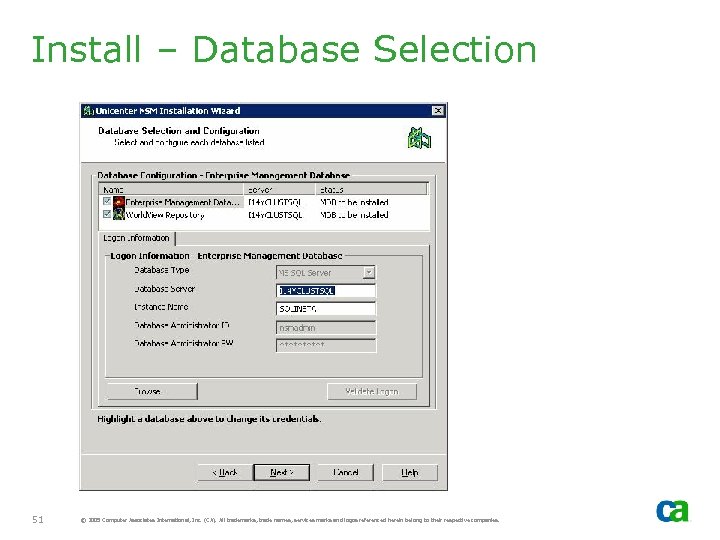Uncheck the WorldView Repository checkbox
The image size is (720, 540).
point(107,214)
